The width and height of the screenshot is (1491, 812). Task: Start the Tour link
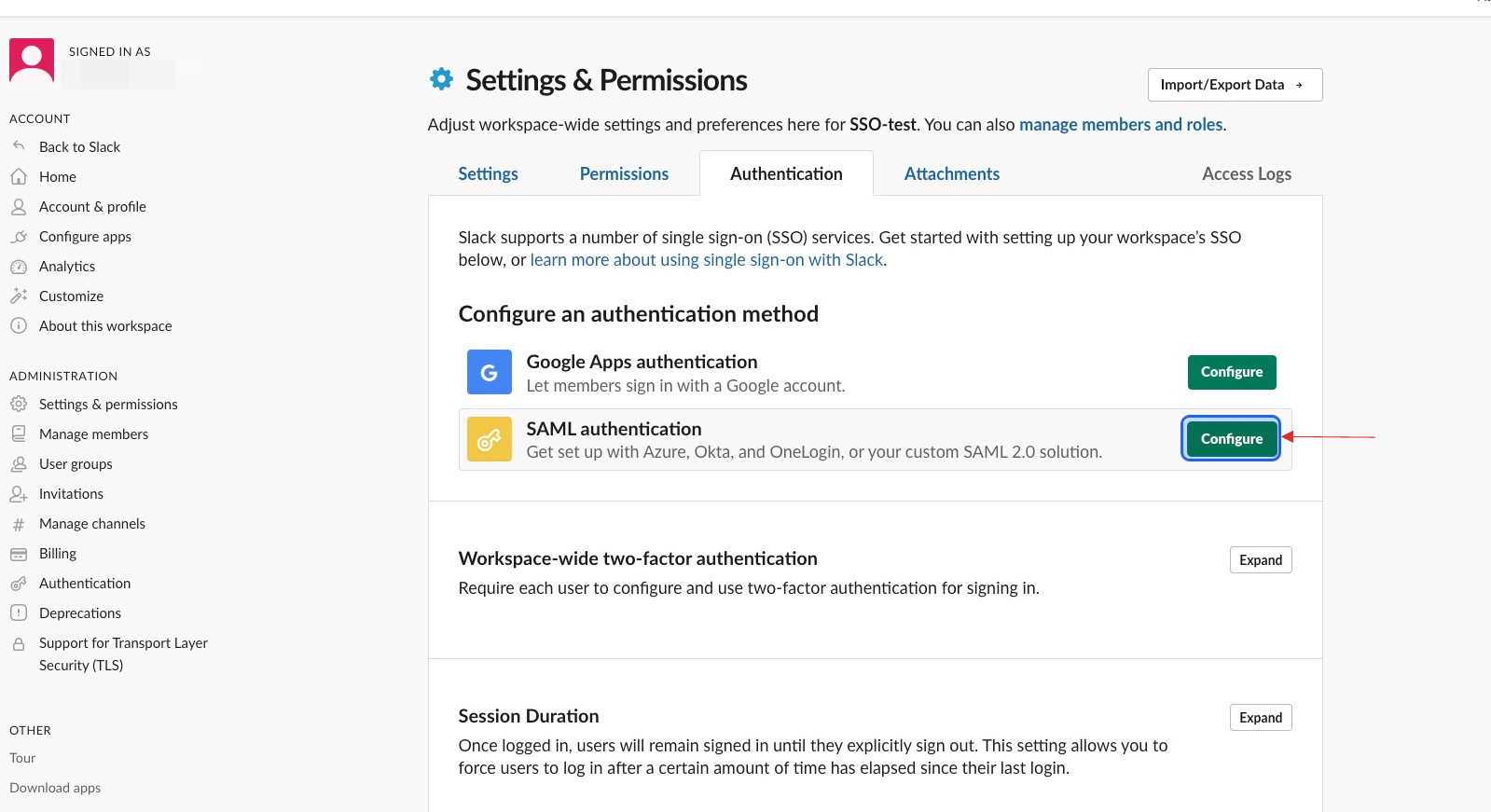point(22,758)
